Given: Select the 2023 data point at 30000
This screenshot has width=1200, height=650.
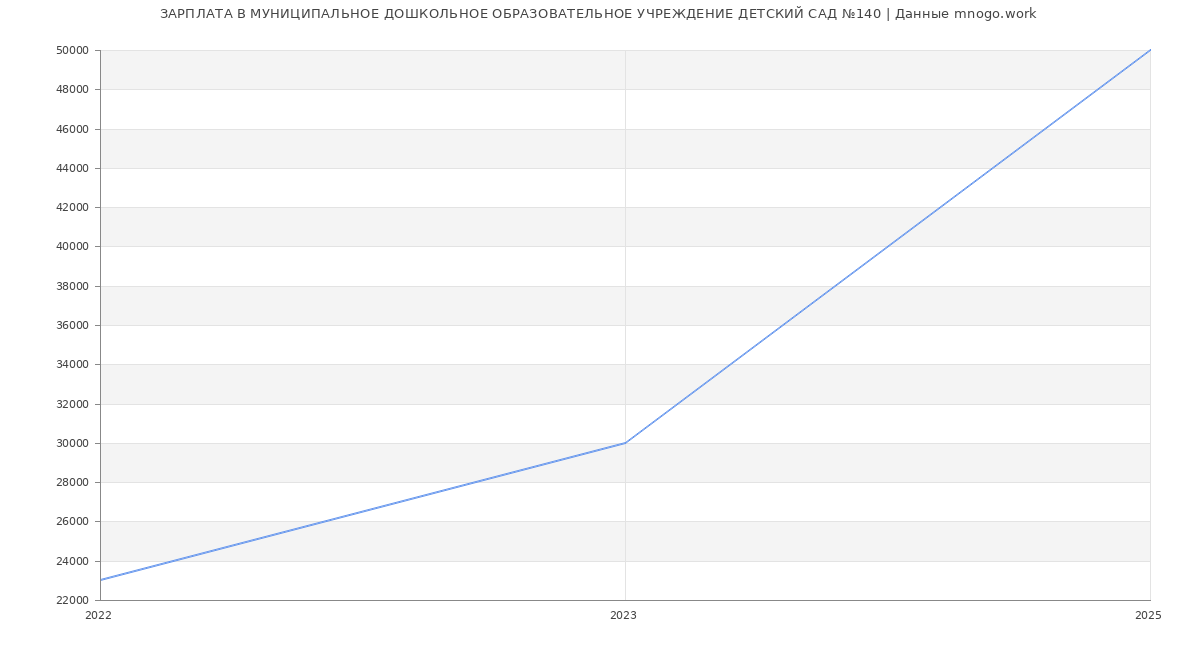Looking at the screenshot, I should pos(625,443).
